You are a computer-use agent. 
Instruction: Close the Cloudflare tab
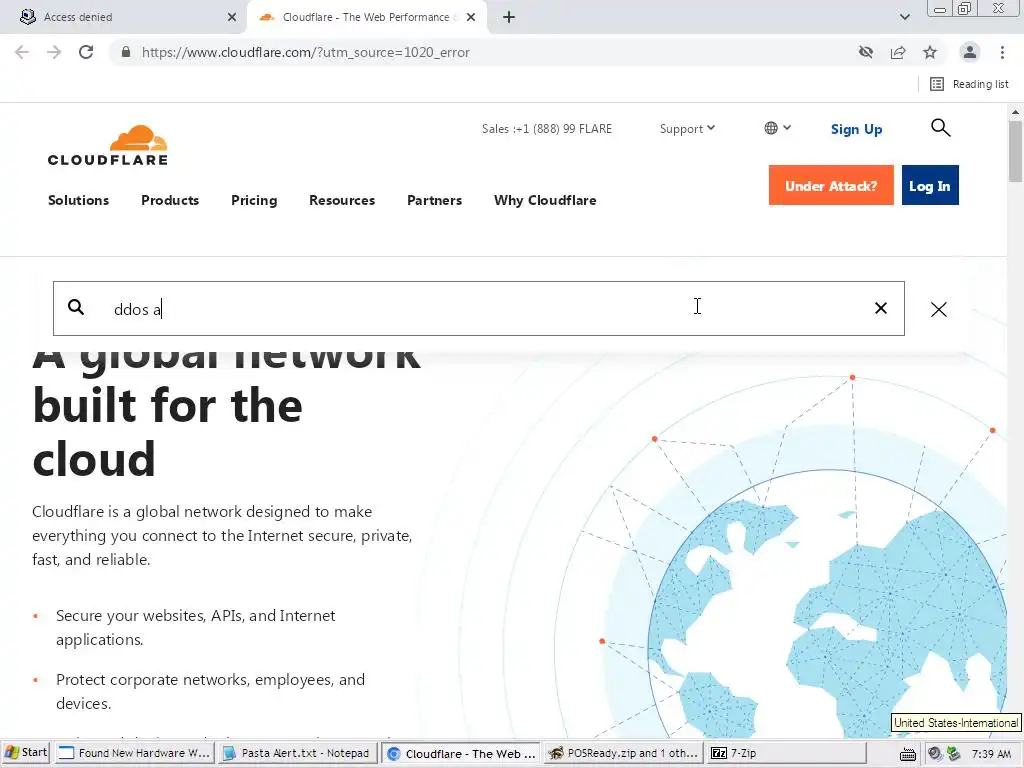(x=471, y=17)
